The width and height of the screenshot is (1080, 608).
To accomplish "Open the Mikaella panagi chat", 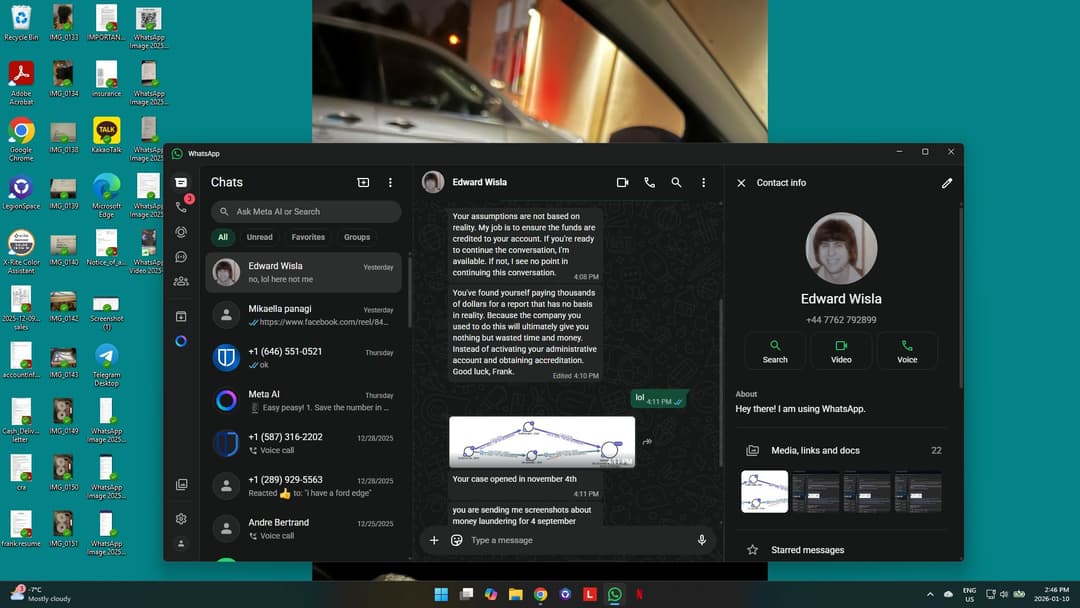I will point(303,315).
